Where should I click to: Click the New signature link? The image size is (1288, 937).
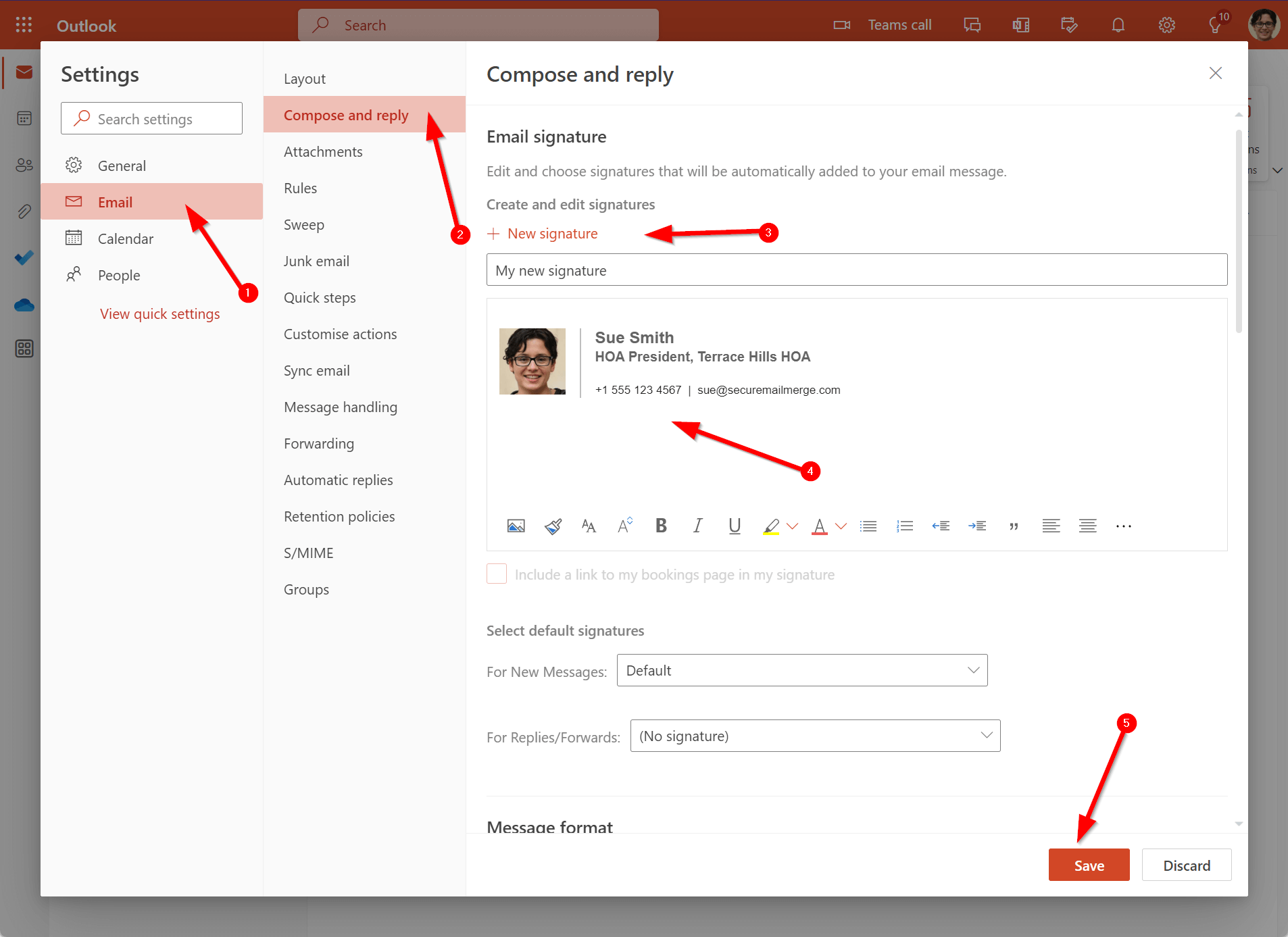click(x=542, y=233)
